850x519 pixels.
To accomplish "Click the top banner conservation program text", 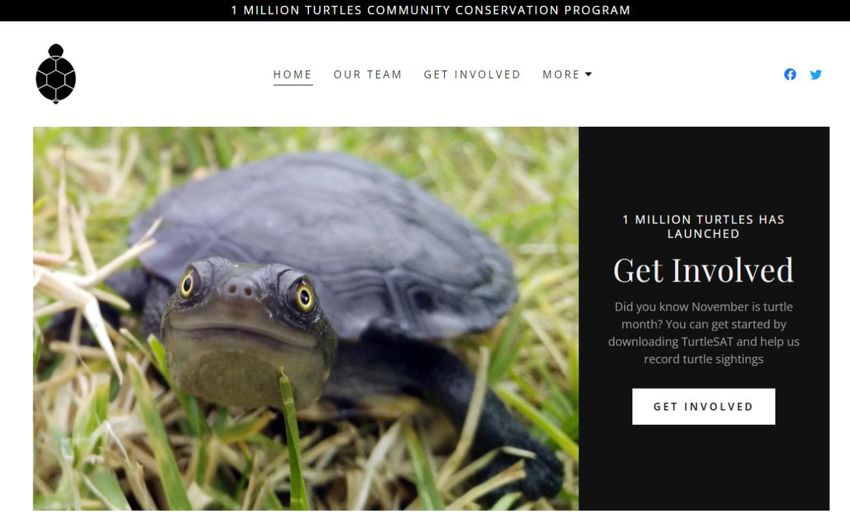I will click(x=430, y=10).
